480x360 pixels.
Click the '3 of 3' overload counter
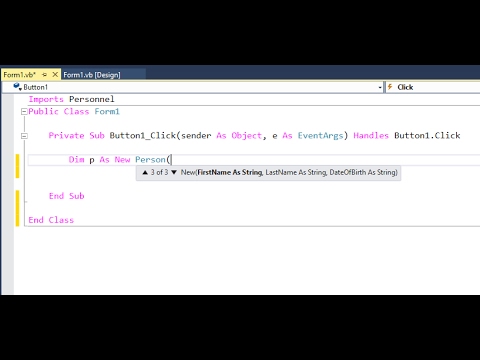coord(159,172)
